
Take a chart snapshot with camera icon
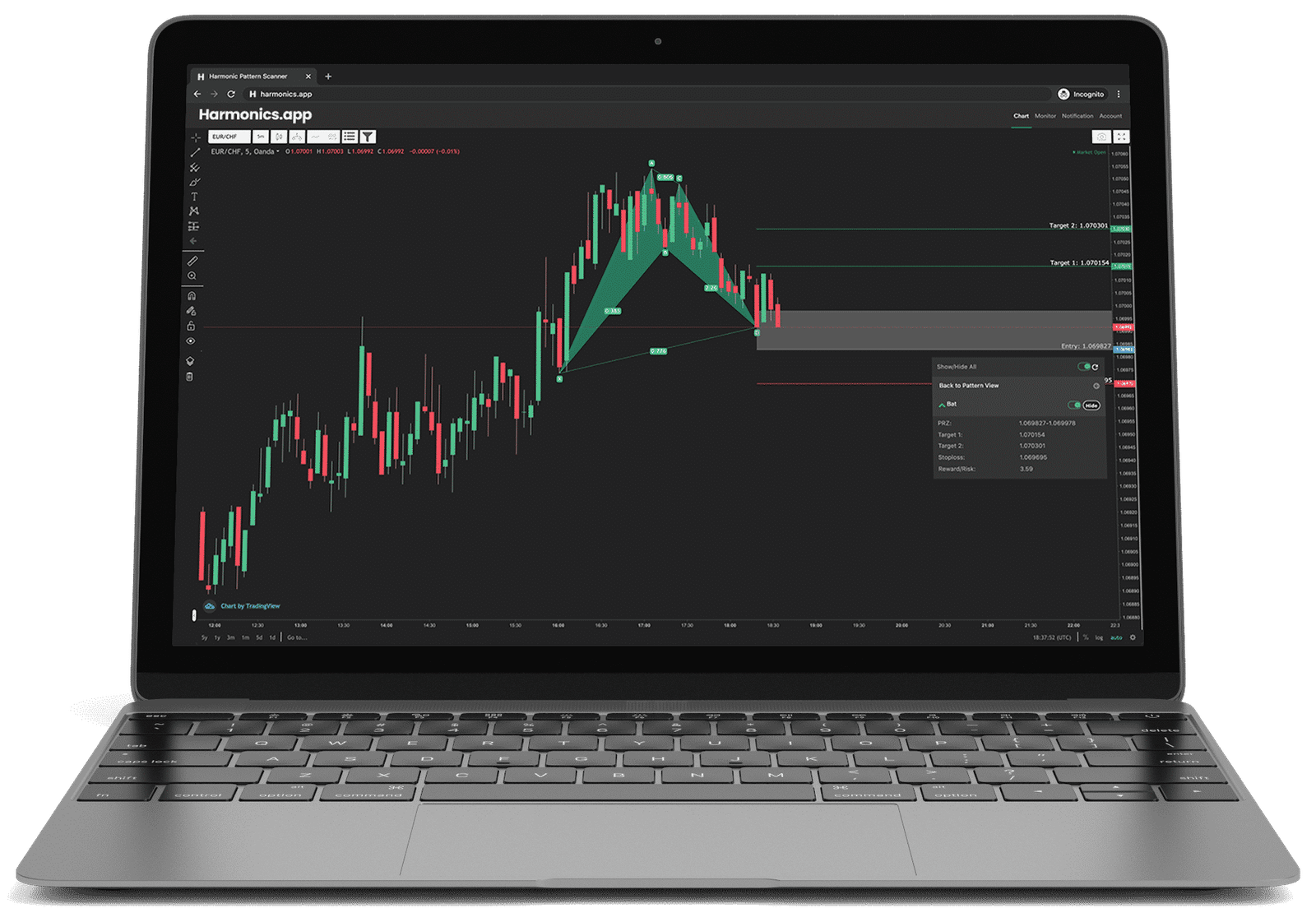tap(1102, 137)
